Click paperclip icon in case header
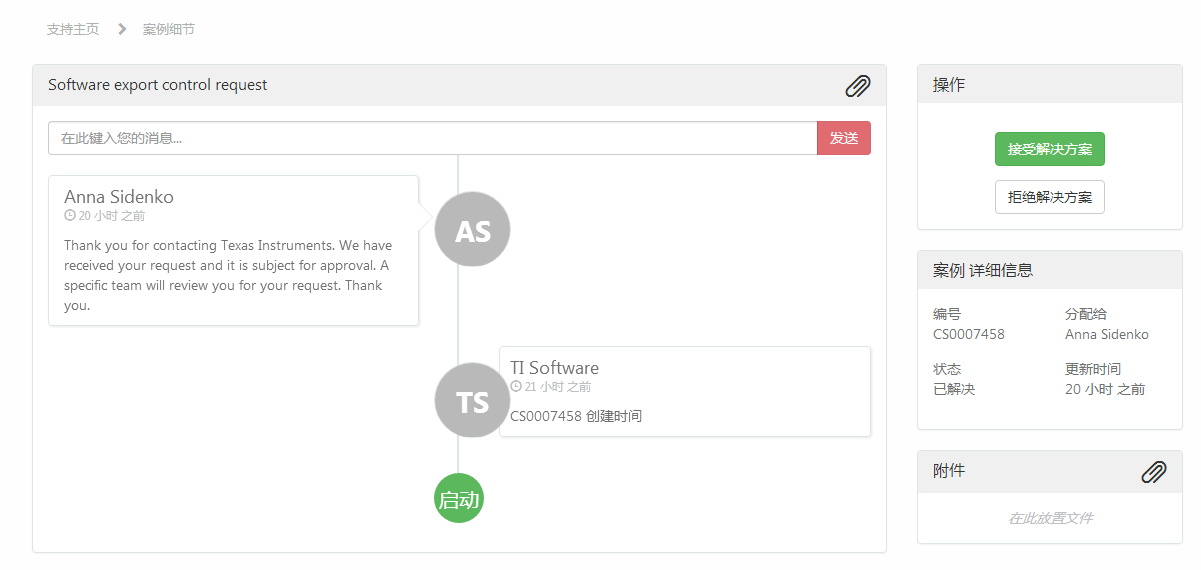 857,86
